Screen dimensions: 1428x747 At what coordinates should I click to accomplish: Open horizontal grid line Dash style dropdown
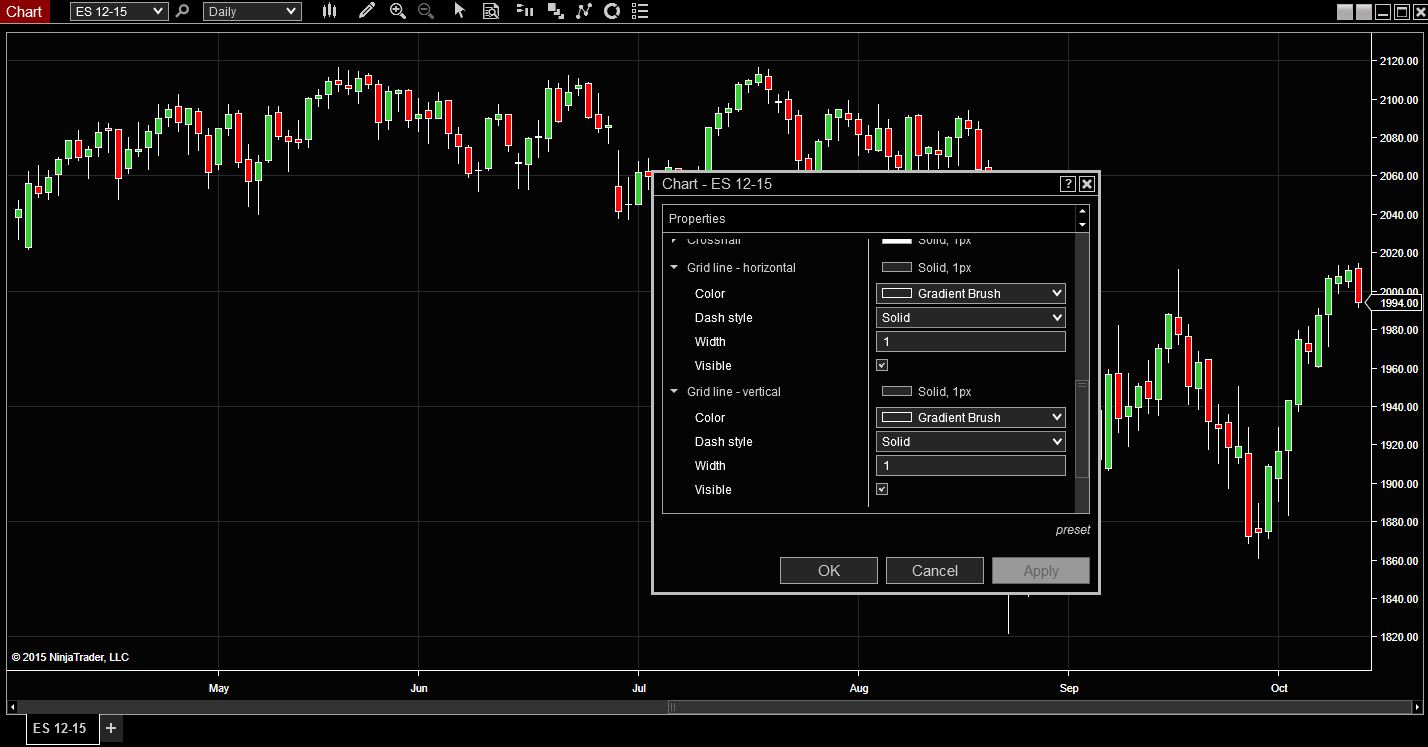970,317
